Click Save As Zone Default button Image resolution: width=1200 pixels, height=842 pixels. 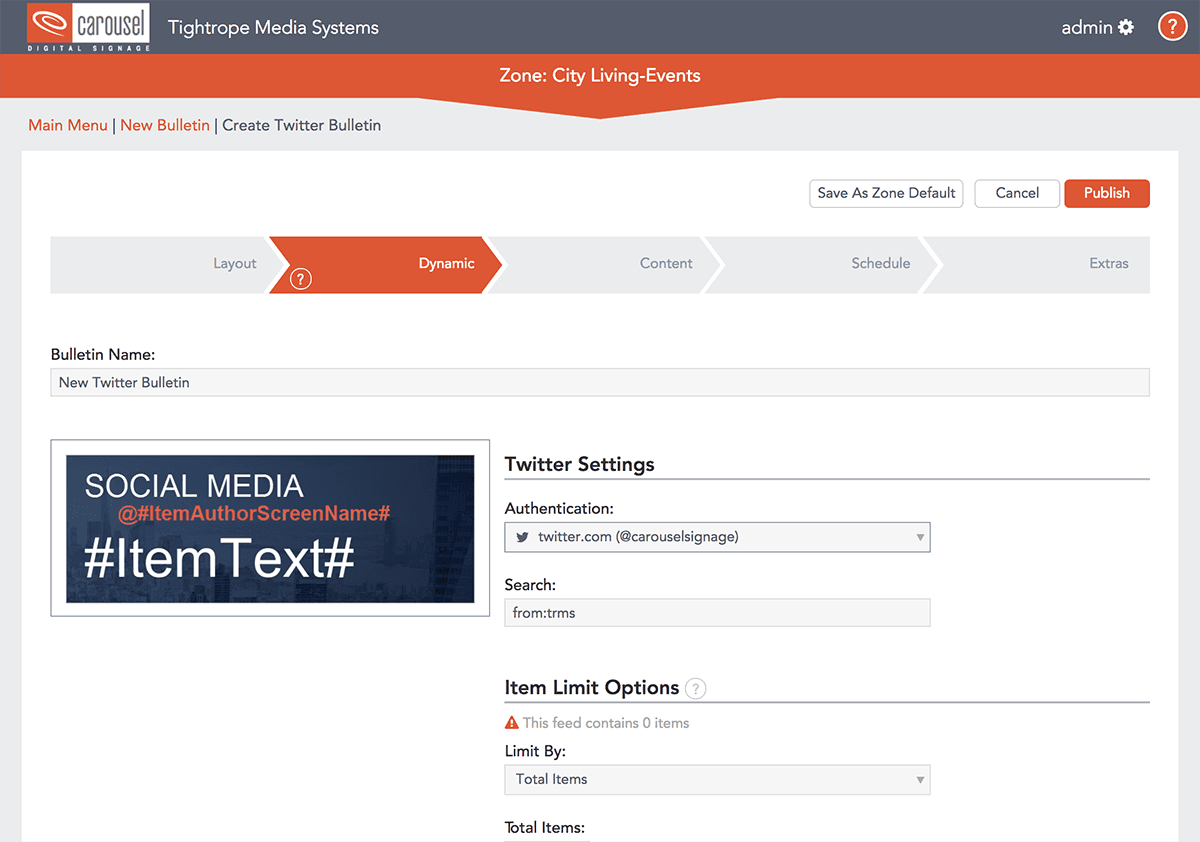click(886, 193)
